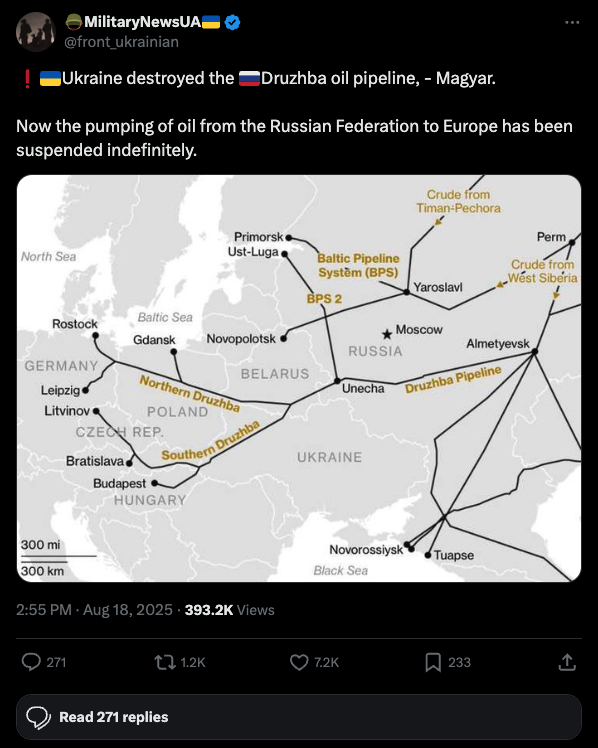
Task: Open MilitaryNewsUA profile avatar
Action: coord(36,32)
